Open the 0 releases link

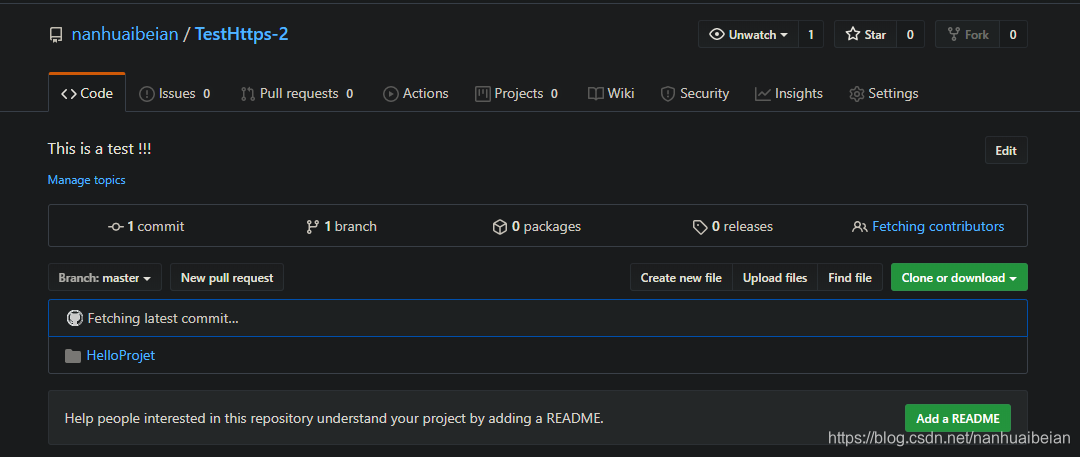pyautogui.click(x=733, y=226)
